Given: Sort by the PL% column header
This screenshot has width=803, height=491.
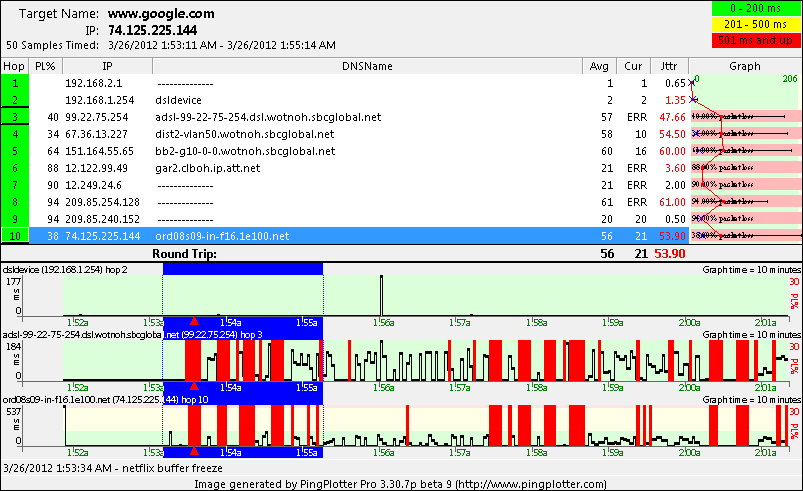Looking at the screenshot, I should [x=43, y=65].
